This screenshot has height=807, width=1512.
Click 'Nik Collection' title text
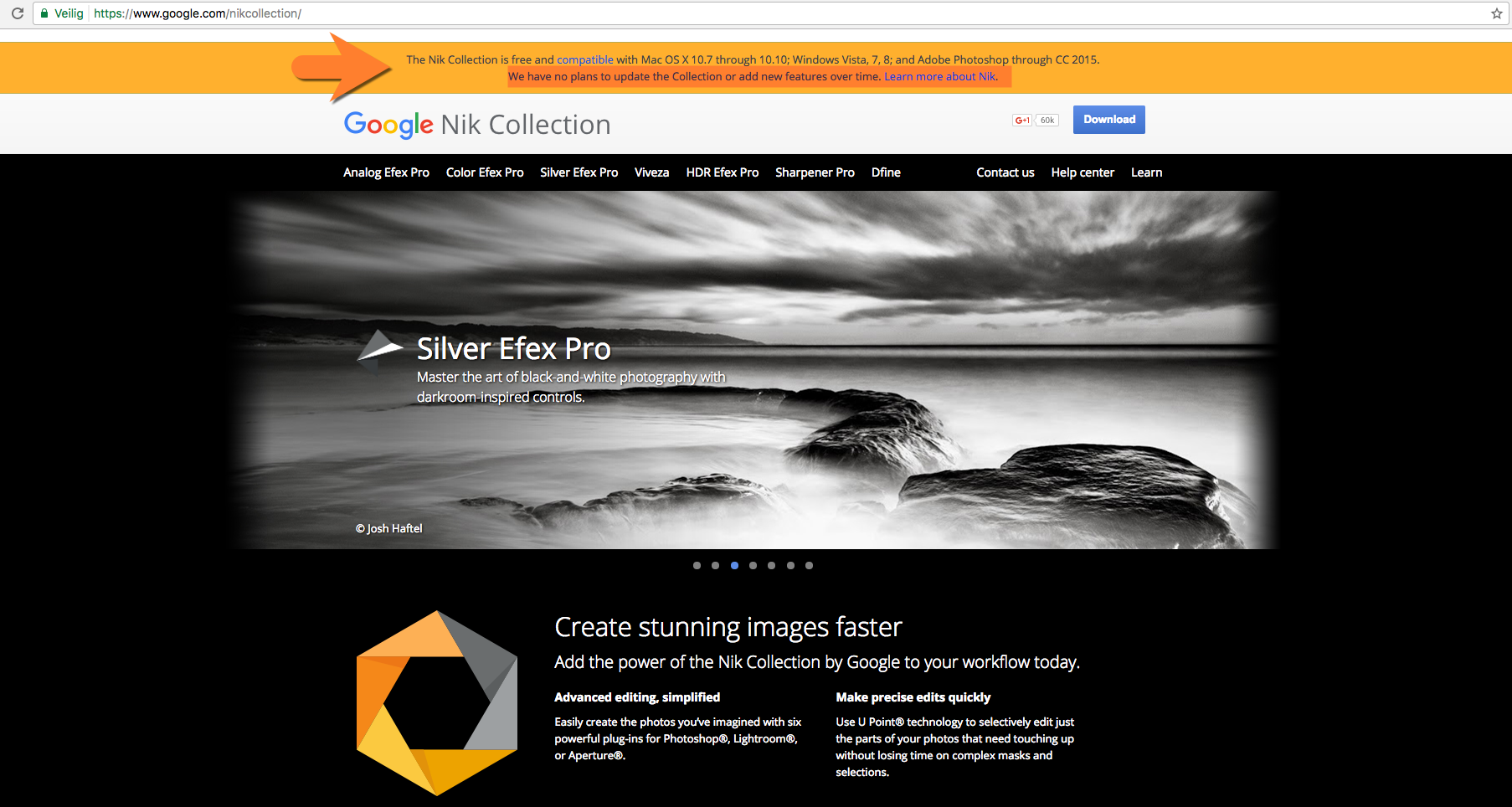click(x=526, y=125)
